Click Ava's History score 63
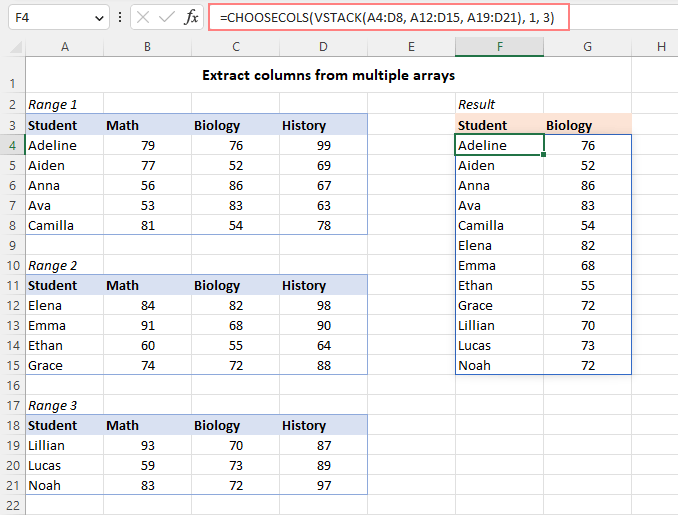This screenshot has width=678, height=515. click(323, 205)
